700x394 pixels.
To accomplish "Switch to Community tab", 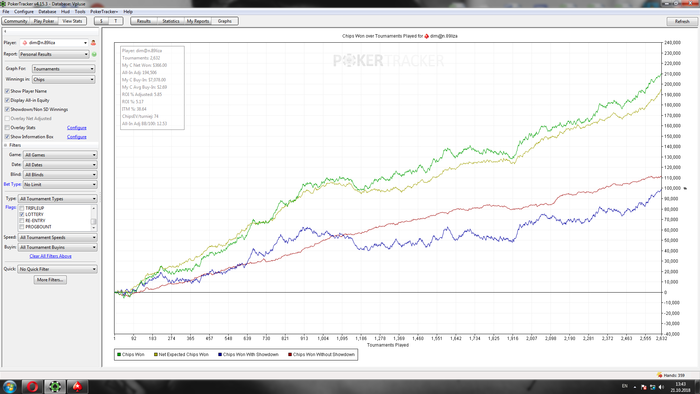I will [16, 21].
